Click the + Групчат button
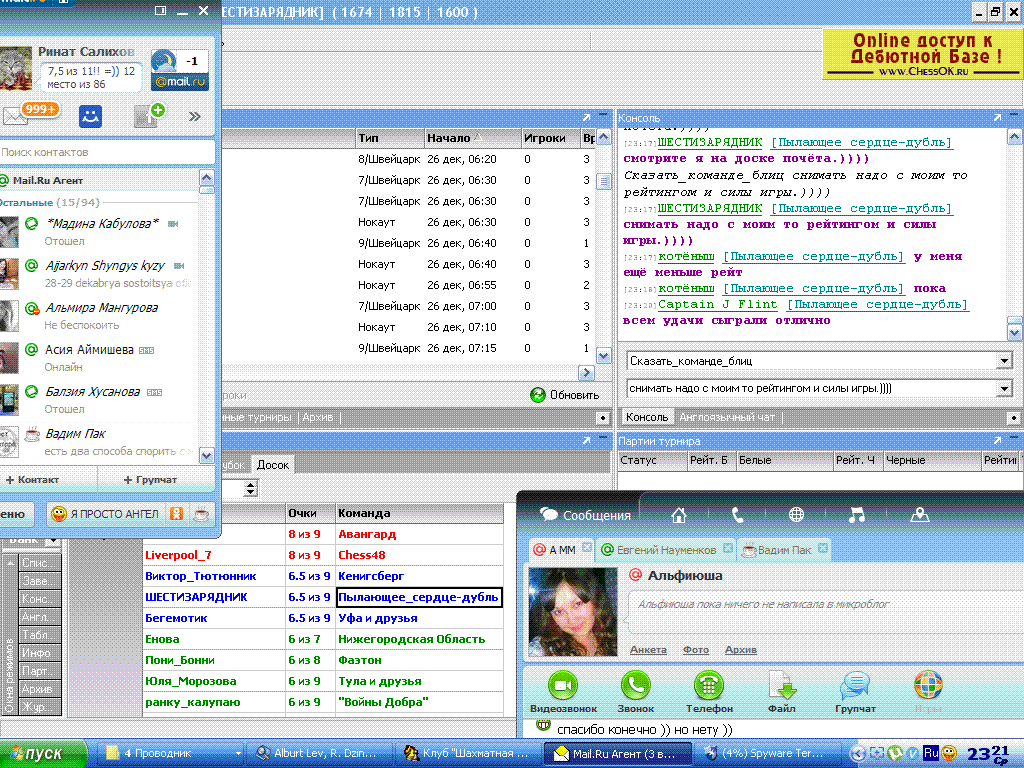Viewport: 1024px width, 768px height. click(150, 479)
